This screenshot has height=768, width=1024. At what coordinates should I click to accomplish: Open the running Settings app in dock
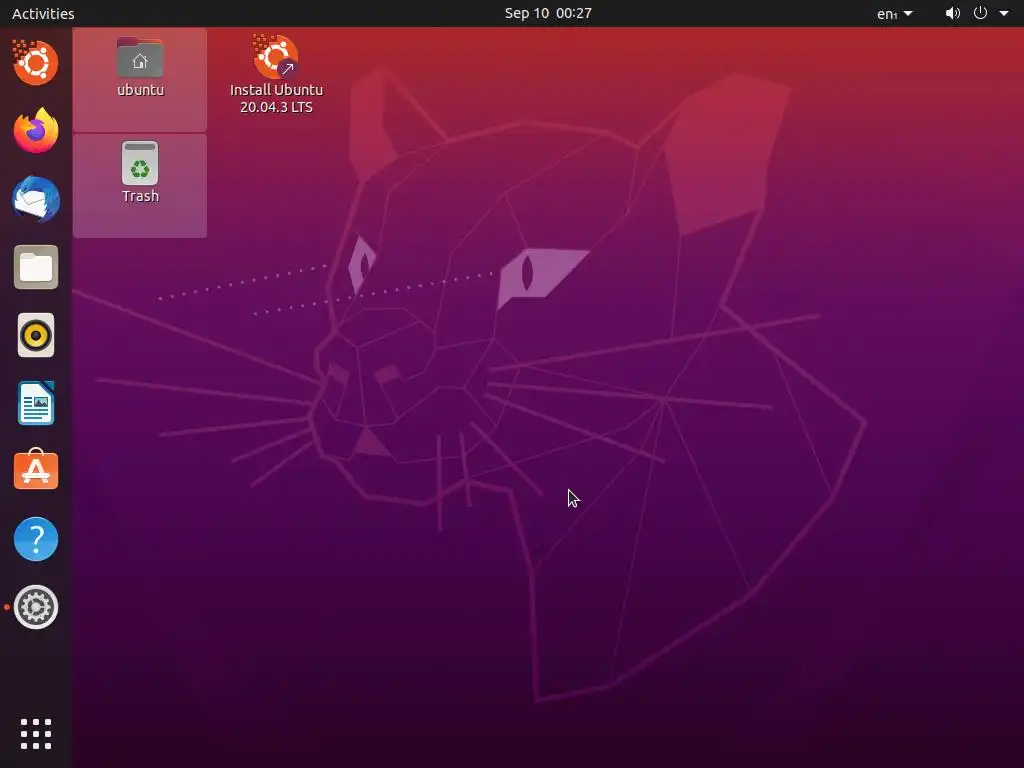(x=36, y=607)
